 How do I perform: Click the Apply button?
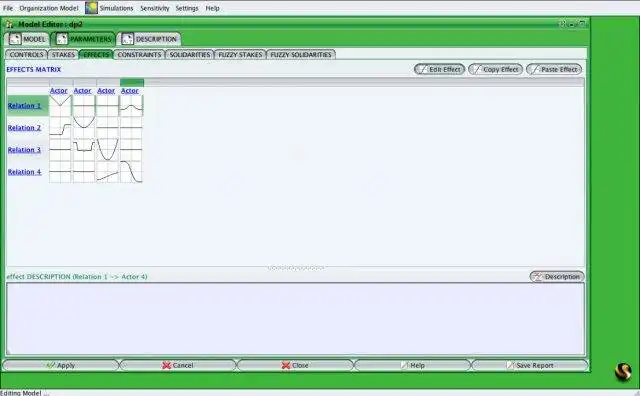(61, 365)
